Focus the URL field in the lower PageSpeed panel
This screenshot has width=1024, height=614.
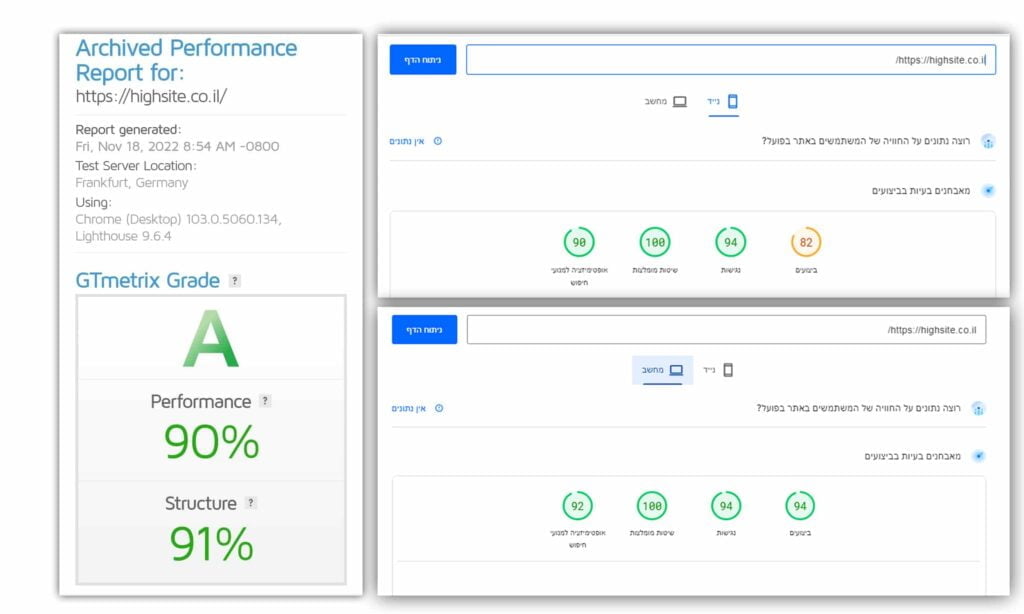(x=726, y=330)
